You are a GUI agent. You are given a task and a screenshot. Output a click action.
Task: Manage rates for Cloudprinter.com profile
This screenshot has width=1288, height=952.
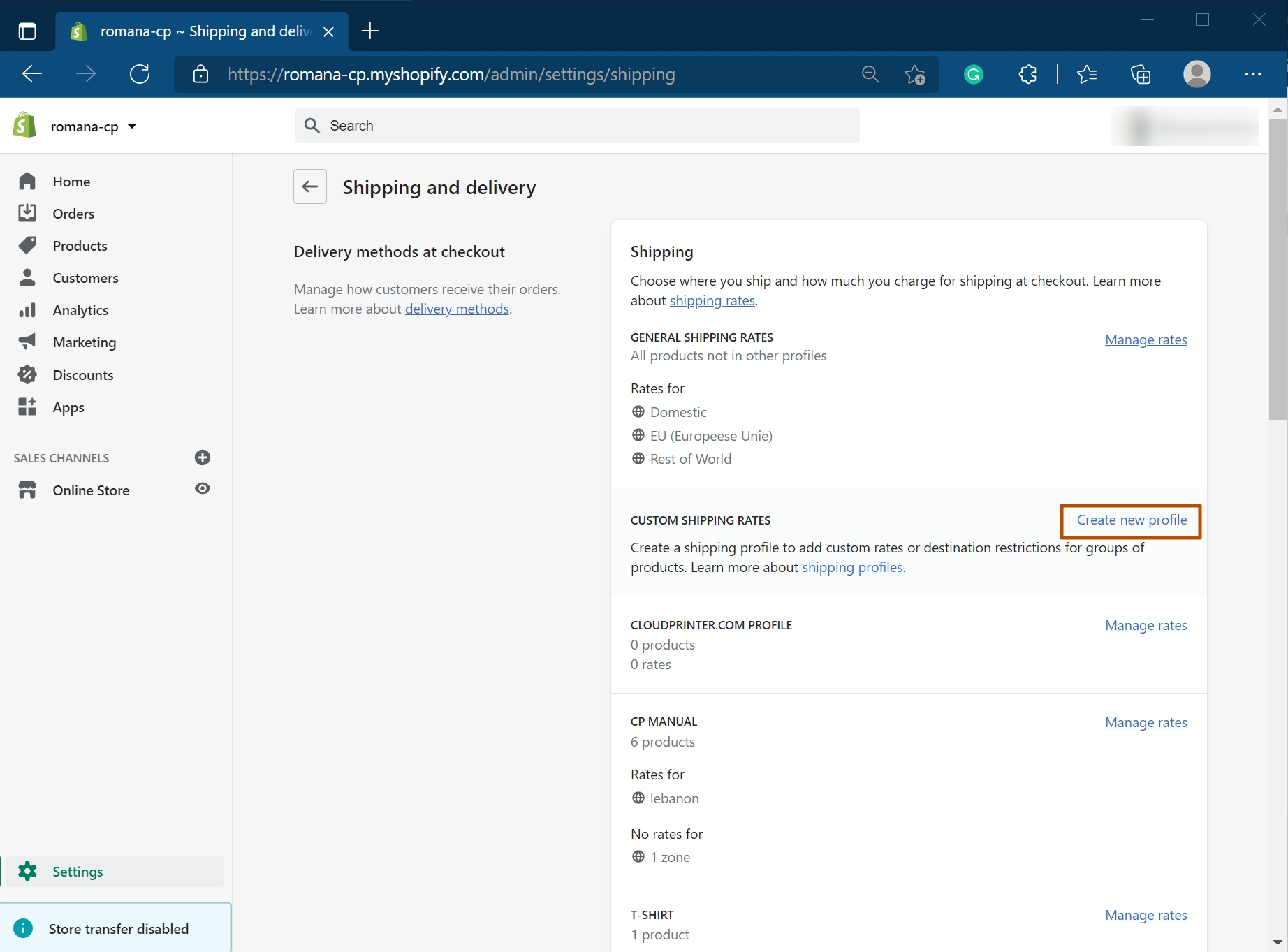coord(1146,625)
